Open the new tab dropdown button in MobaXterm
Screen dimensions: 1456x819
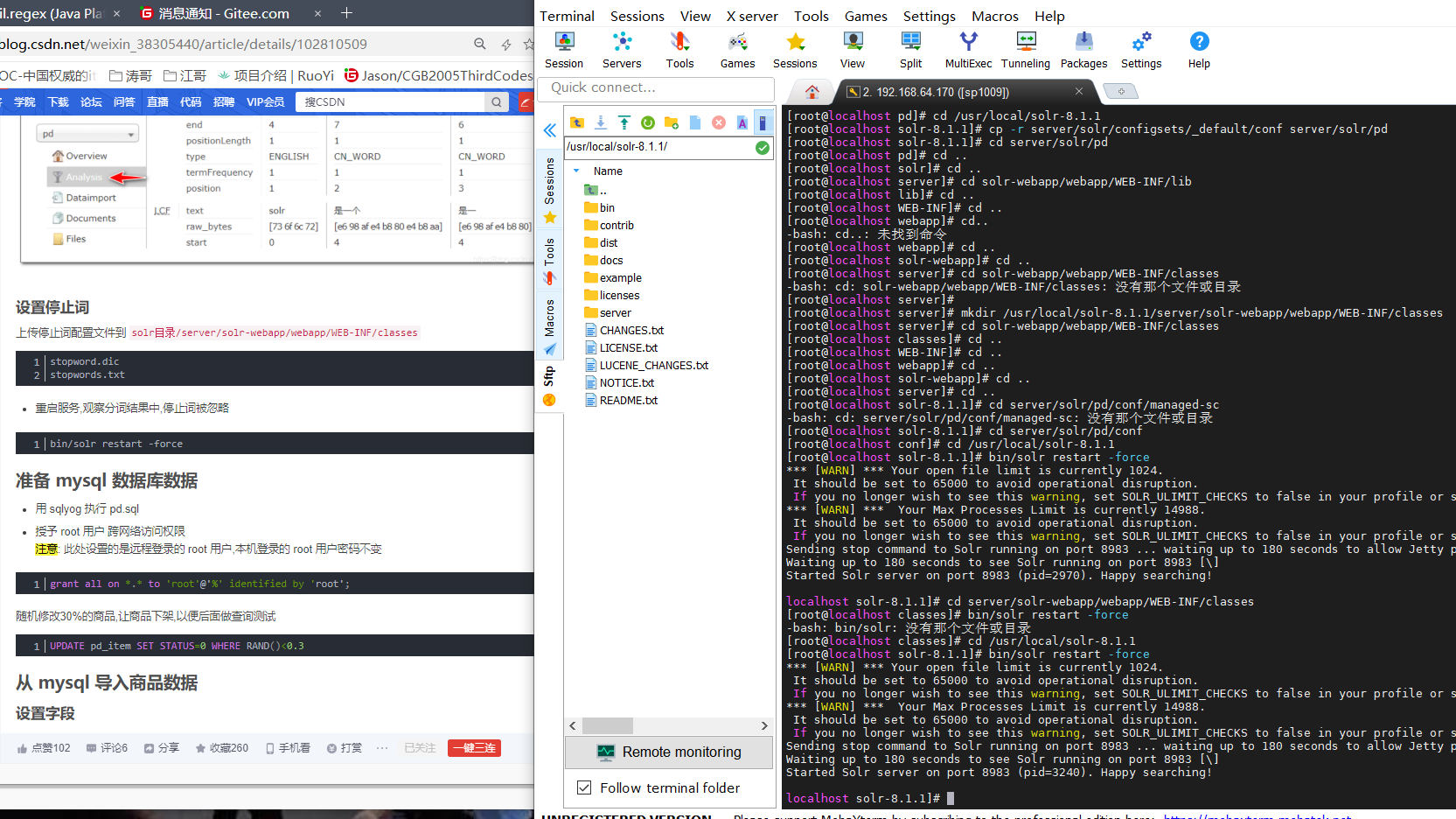(x=1120, y=91)
